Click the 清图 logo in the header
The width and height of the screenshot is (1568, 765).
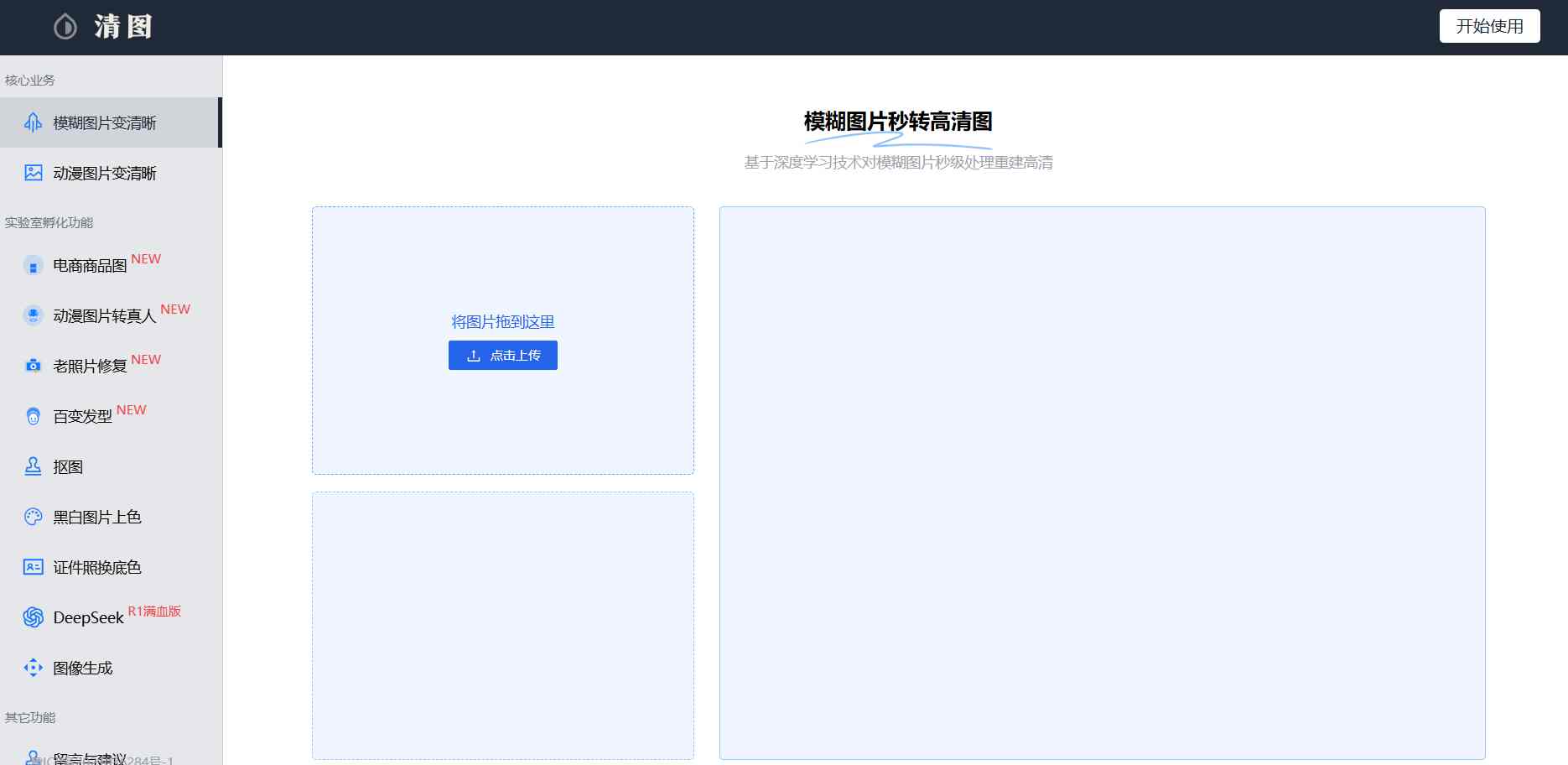[101, 26]
